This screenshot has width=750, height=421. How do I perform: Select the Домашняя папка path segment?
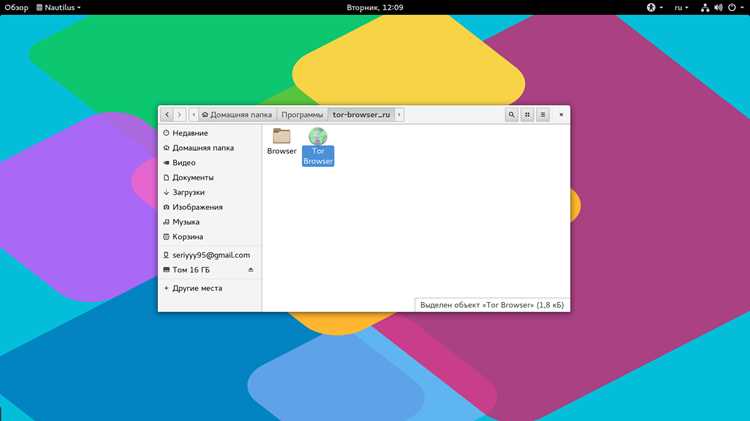(x=237, y=115)
